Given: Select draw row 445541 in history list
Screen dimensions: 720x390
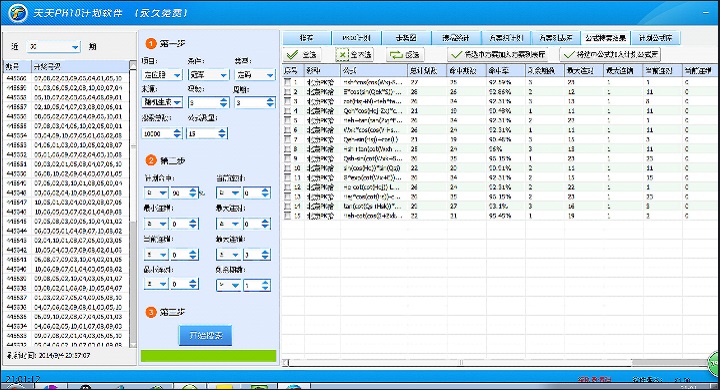Looking at the screenshot, I should click(x=66, y=260).
